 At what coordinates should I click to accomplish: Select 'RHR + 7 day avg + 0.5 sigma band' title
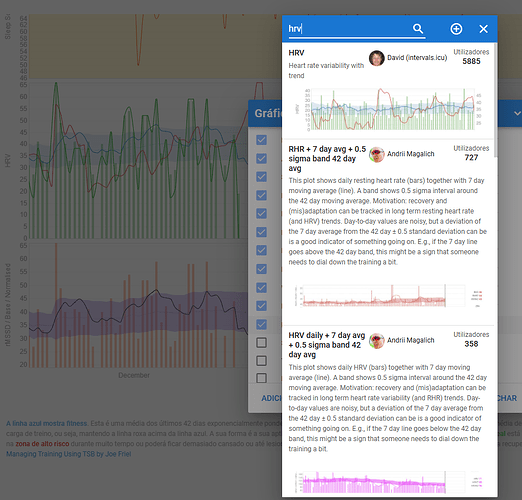click(327, 158)
